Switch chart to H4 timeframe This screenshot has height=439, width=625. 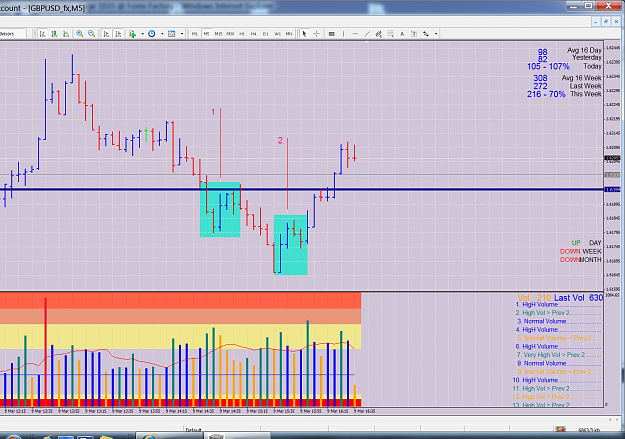(x=254, y=34)
